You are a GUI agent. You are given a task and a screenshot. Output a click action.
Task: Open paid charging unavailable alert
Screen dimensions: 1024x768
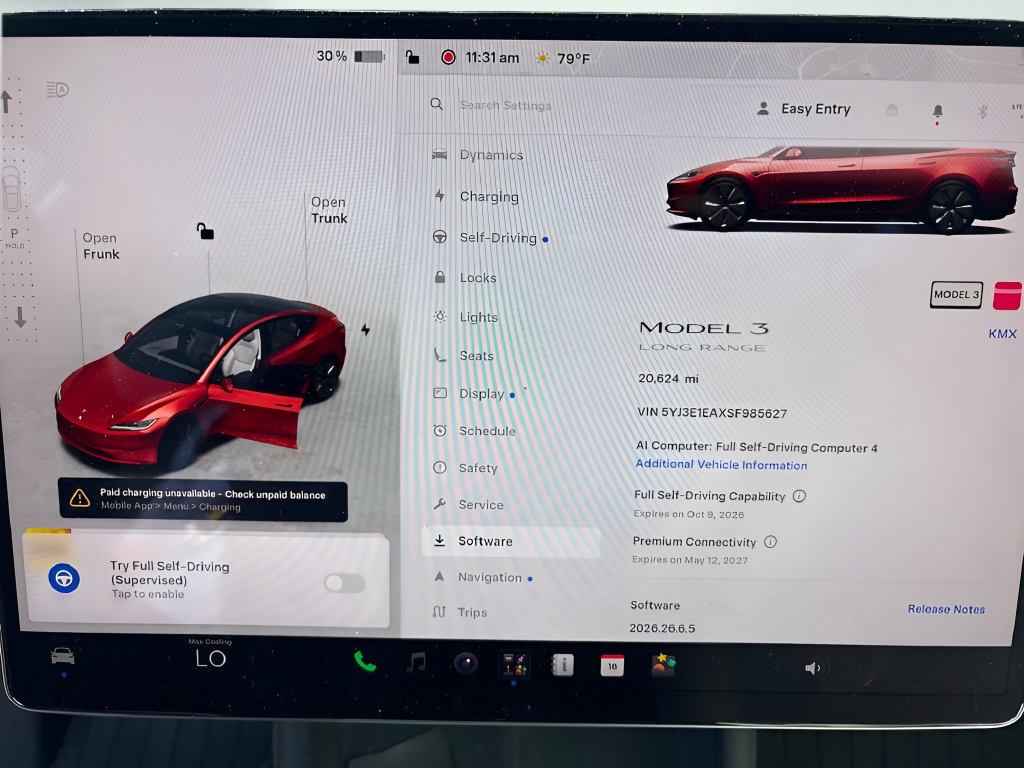click(x=203, y=500)
